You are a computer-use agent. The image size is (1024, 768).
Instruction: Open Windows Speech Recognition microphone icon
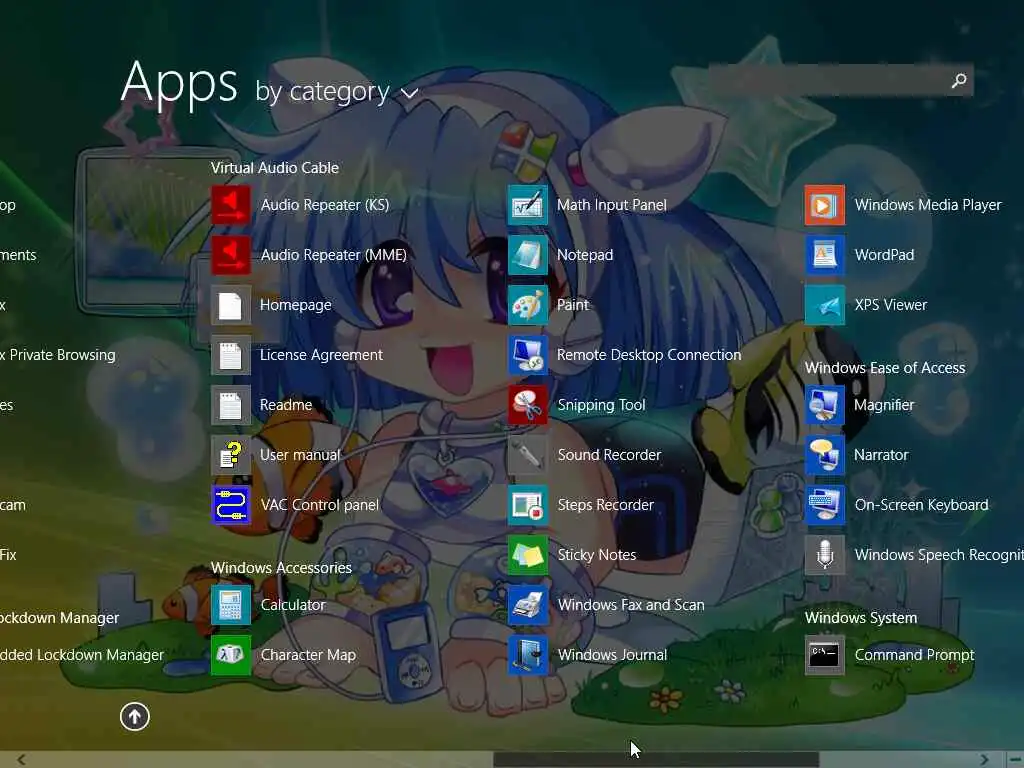pos(825,555)
